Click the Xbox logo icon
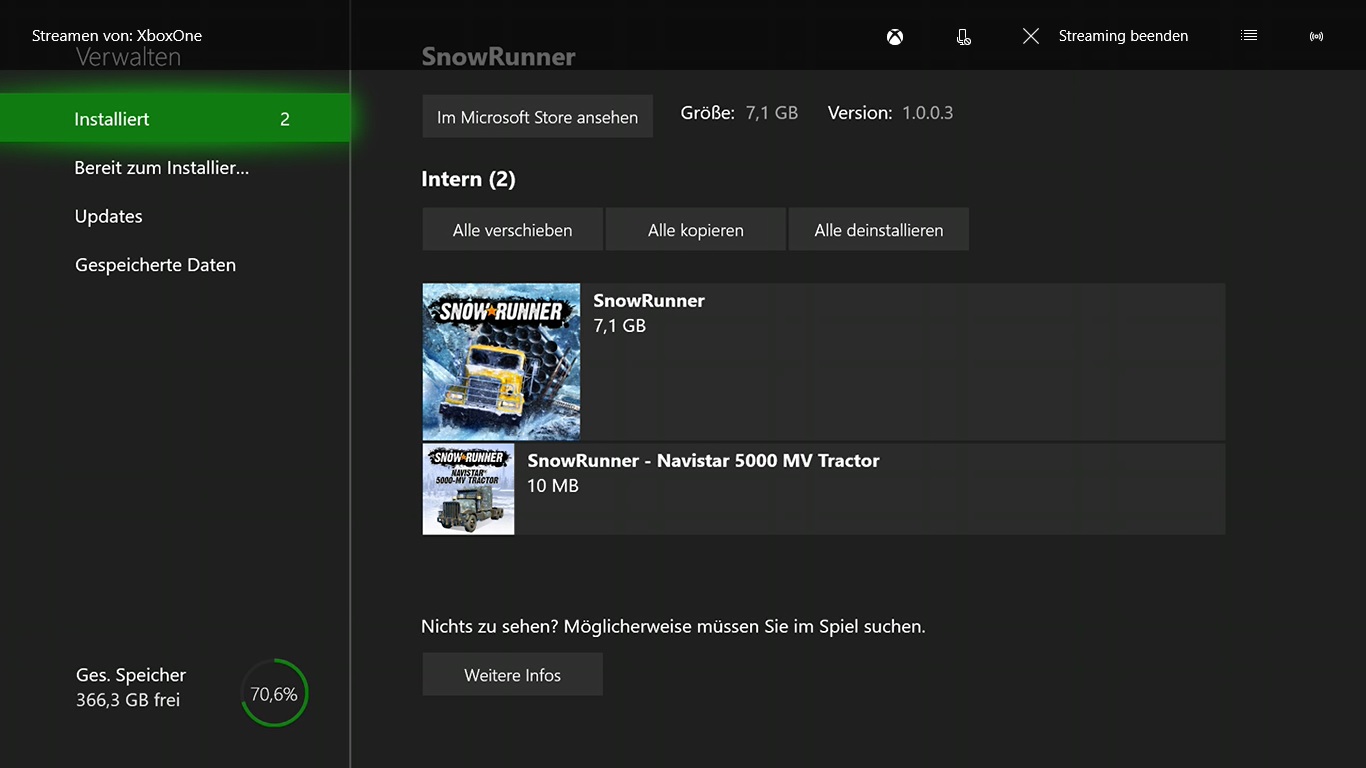The image size is (1366, 768). [895, 36]
